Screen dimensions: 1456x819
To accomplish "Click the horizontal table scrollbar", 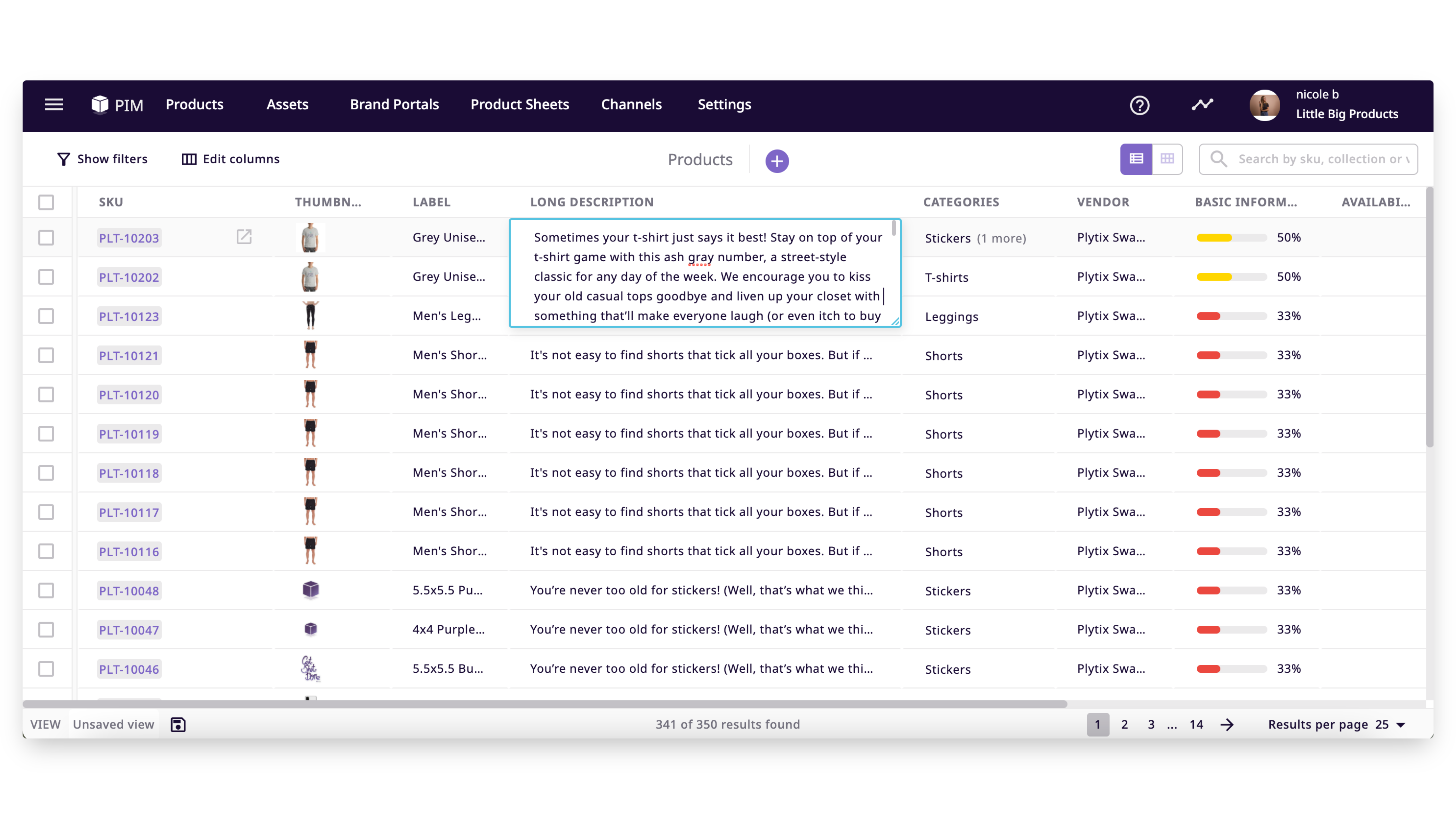I will [x=545, y=704].
